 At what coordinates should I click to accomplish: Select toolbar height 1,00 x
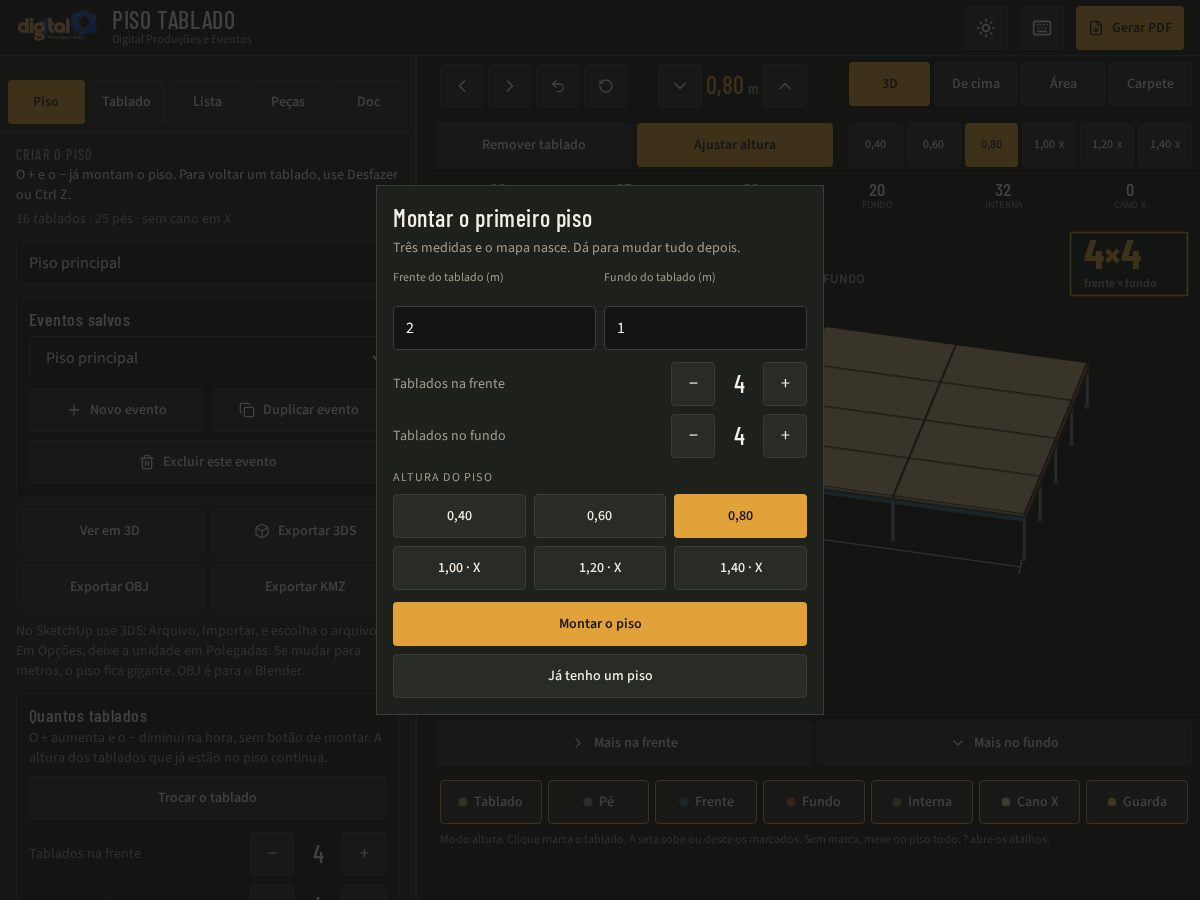(x=1049, y=145)
